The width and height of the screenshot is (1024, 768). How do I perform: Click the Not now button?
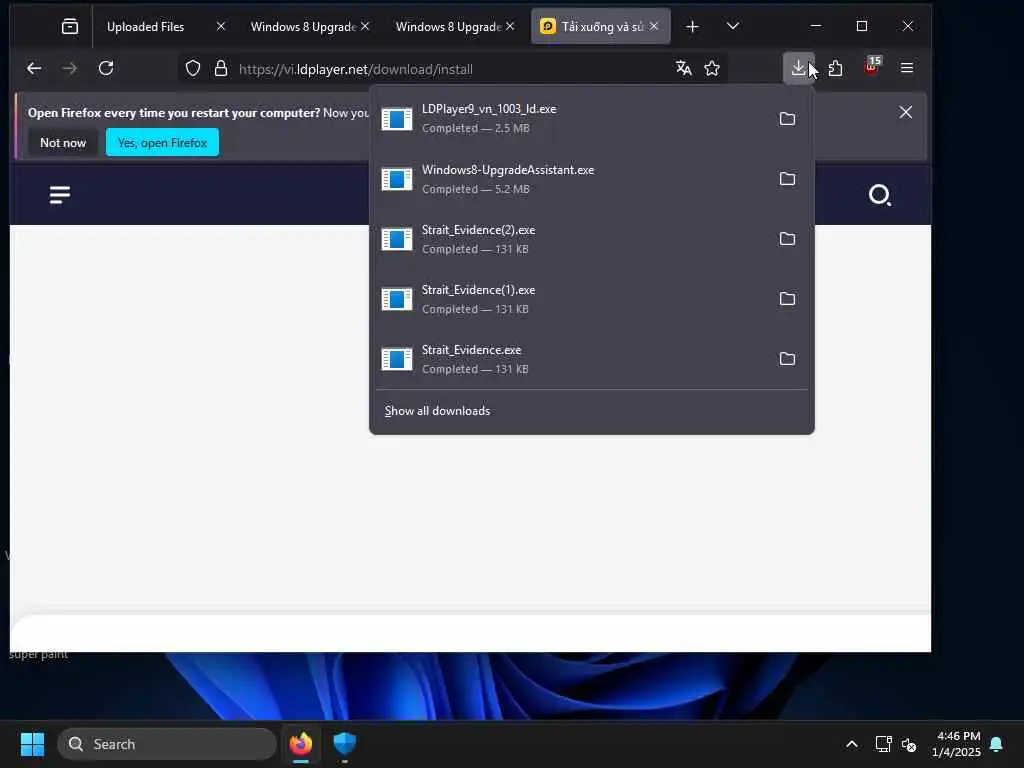(63, 142)
